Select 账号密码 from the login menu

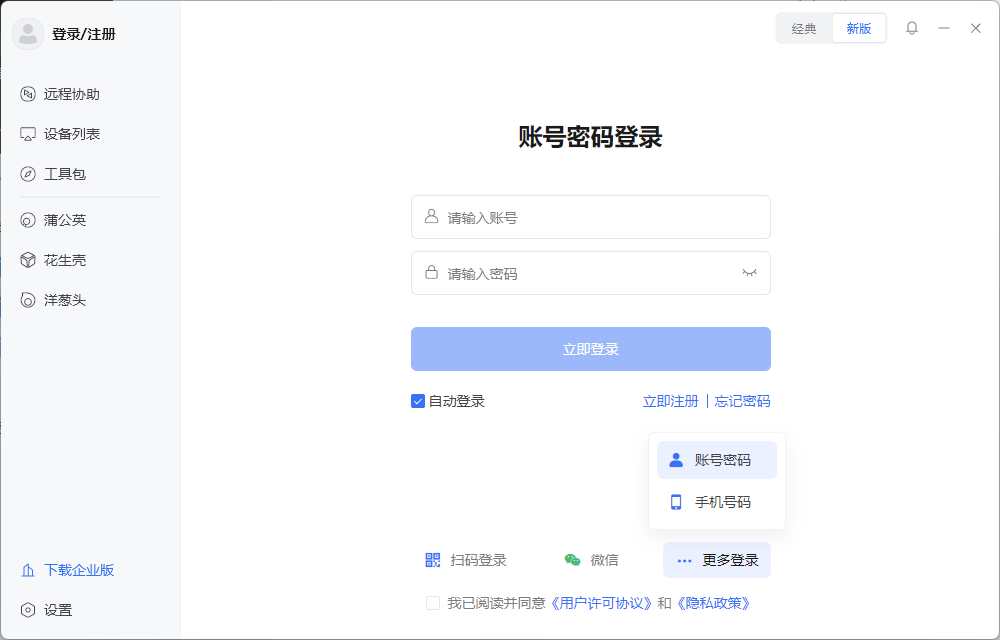(x=716, y=459)
